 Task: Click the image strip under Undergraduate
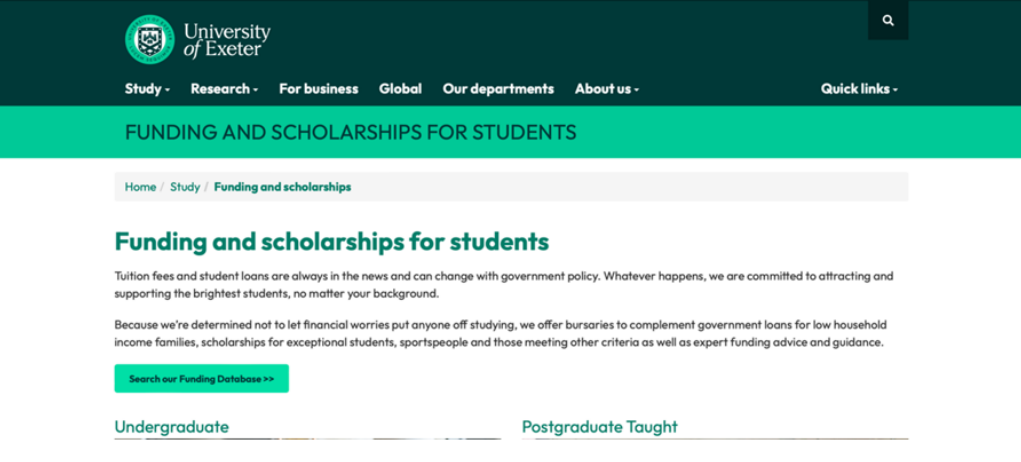click(x=307, y=439)
